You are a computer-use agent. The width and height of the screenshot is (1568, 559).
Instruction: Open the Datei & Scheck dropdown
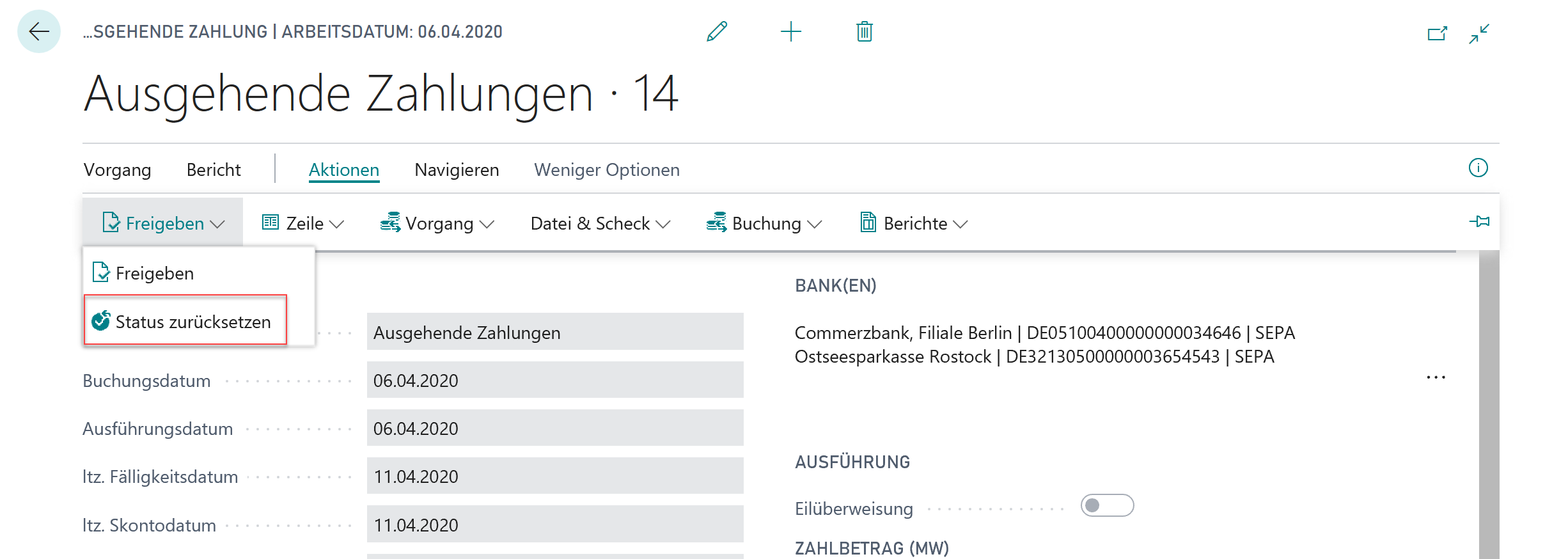600,223
